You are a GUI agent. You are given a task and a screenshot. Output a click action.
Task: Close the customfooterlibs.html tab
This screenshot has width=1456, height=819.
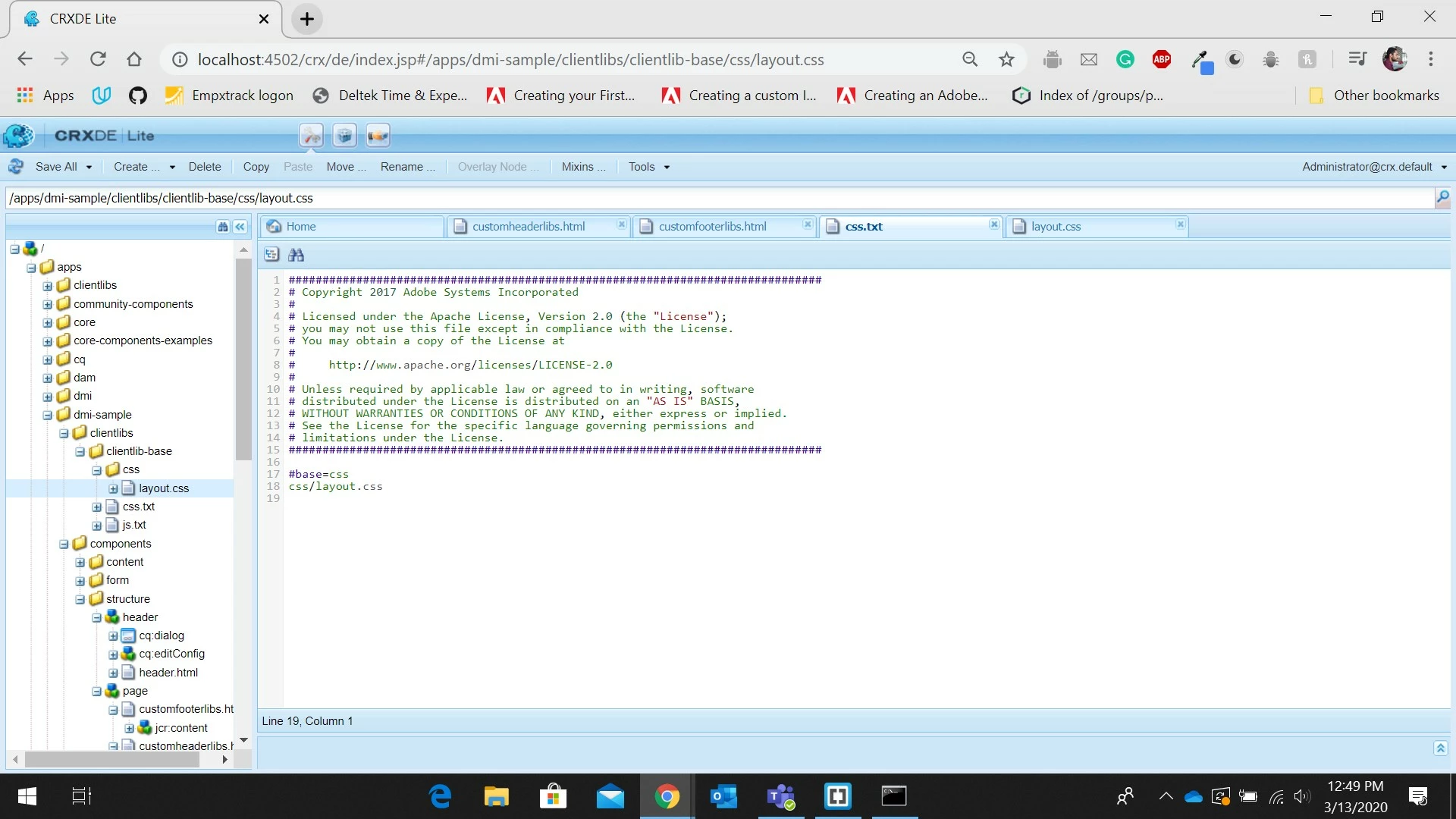808,224
